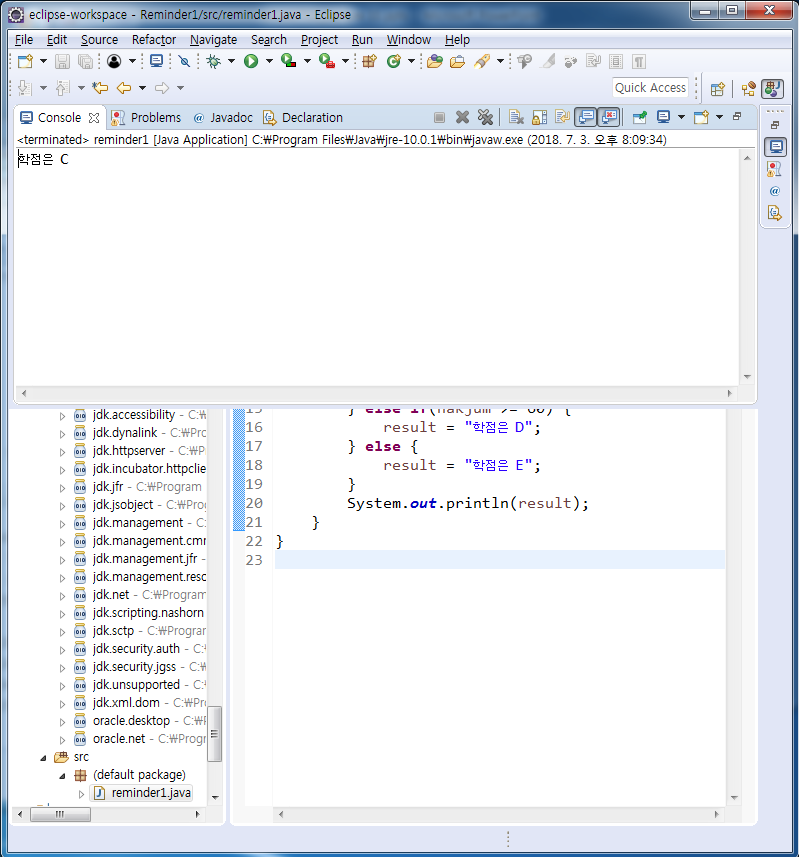
Task: Expand the reminder1.java node
Action: 81,794
